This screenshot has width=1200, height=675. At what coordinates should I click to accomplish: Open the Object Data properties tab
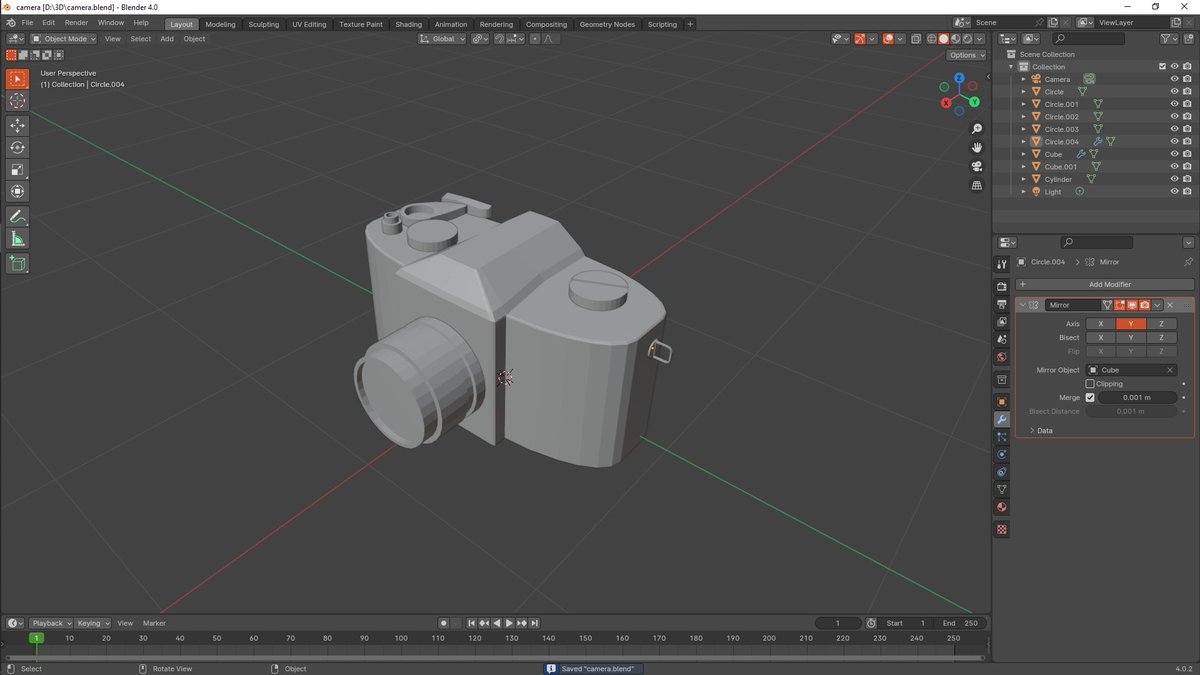pyautogui.click(x=1002, y=489)
